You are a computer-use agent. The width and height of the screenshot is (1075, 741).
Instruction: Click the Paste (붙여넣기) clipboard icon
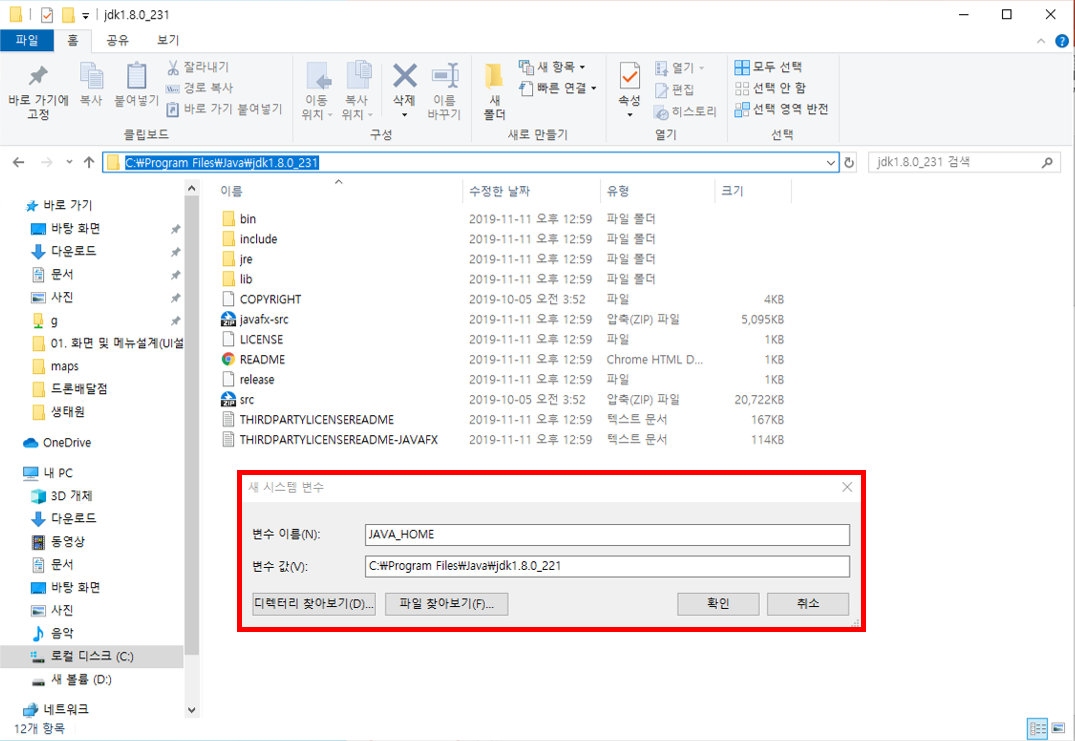coord(136,77)
